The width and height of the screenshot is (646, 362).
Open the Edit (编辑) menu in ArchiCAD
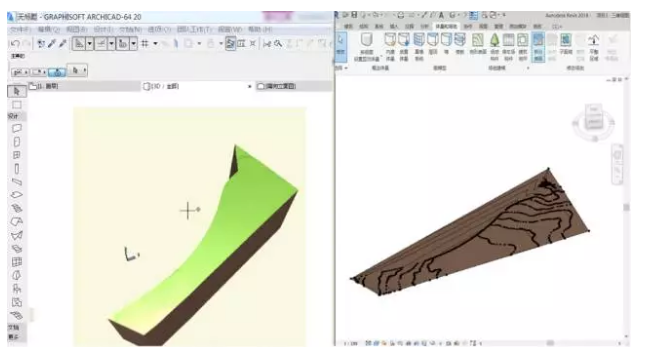(x=49, y=29)
